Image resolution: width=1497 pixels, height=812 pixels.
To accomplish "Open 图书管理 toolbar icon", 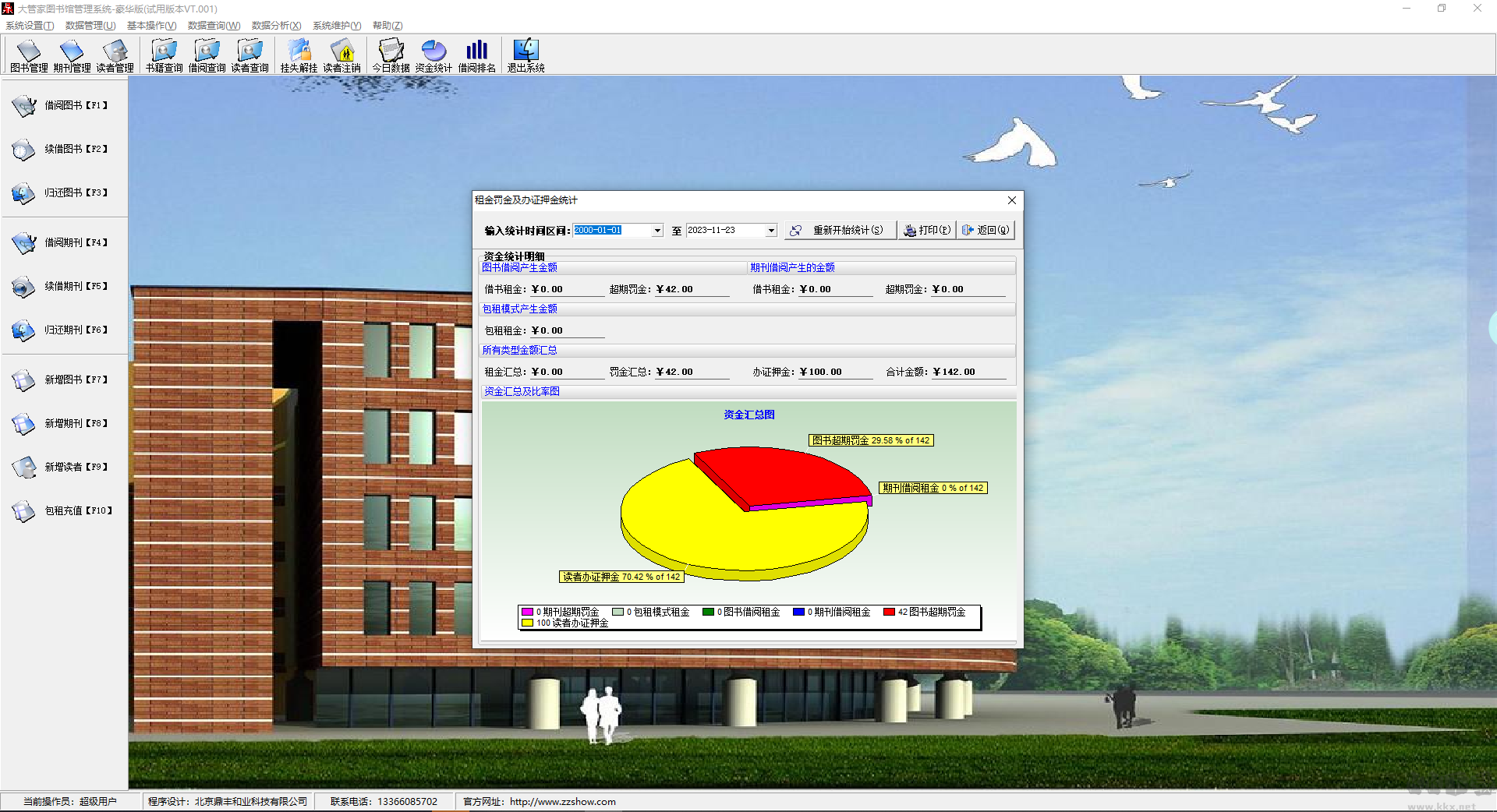I will tap(29, 56).
